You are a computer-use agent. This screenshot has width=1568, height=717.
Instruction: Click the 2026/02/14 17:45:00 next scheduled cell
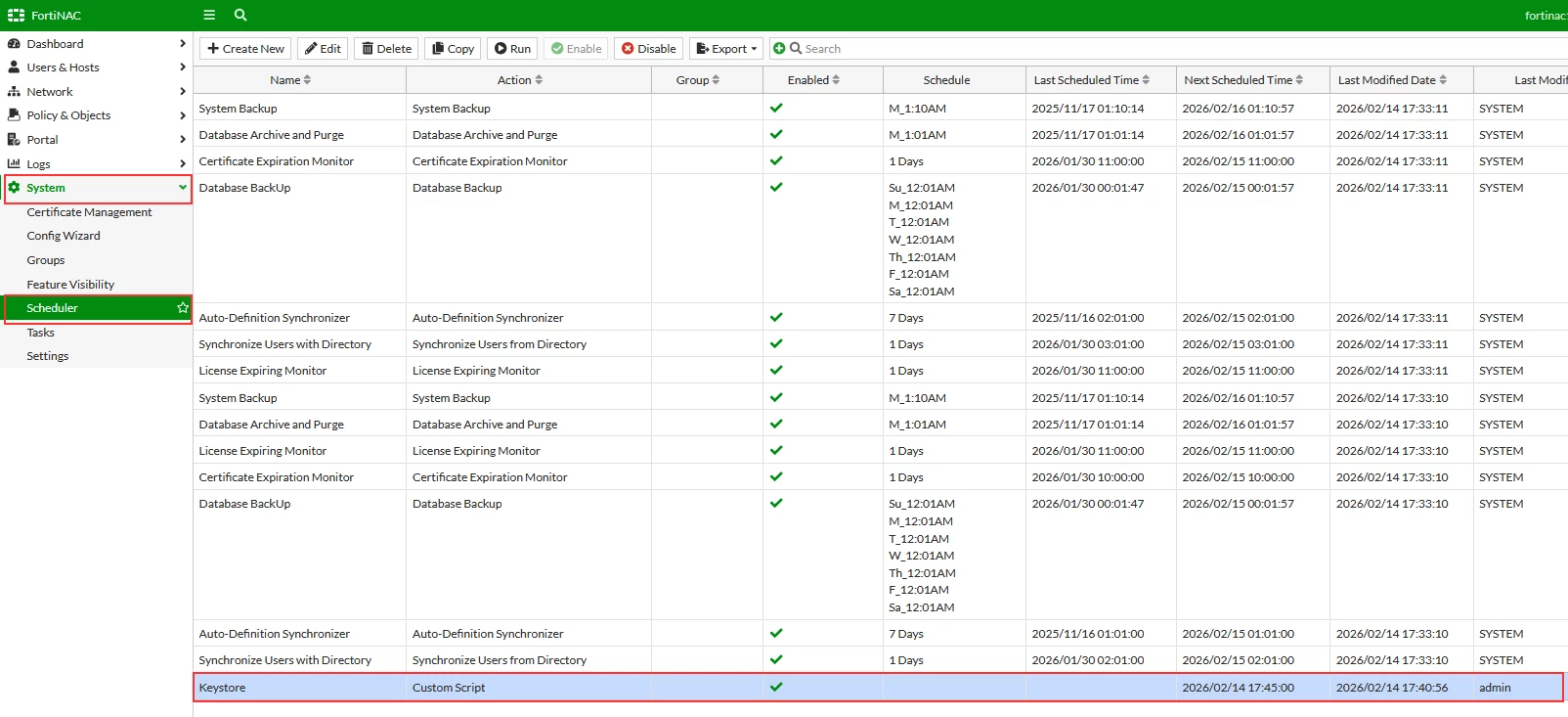point(1252,688)
